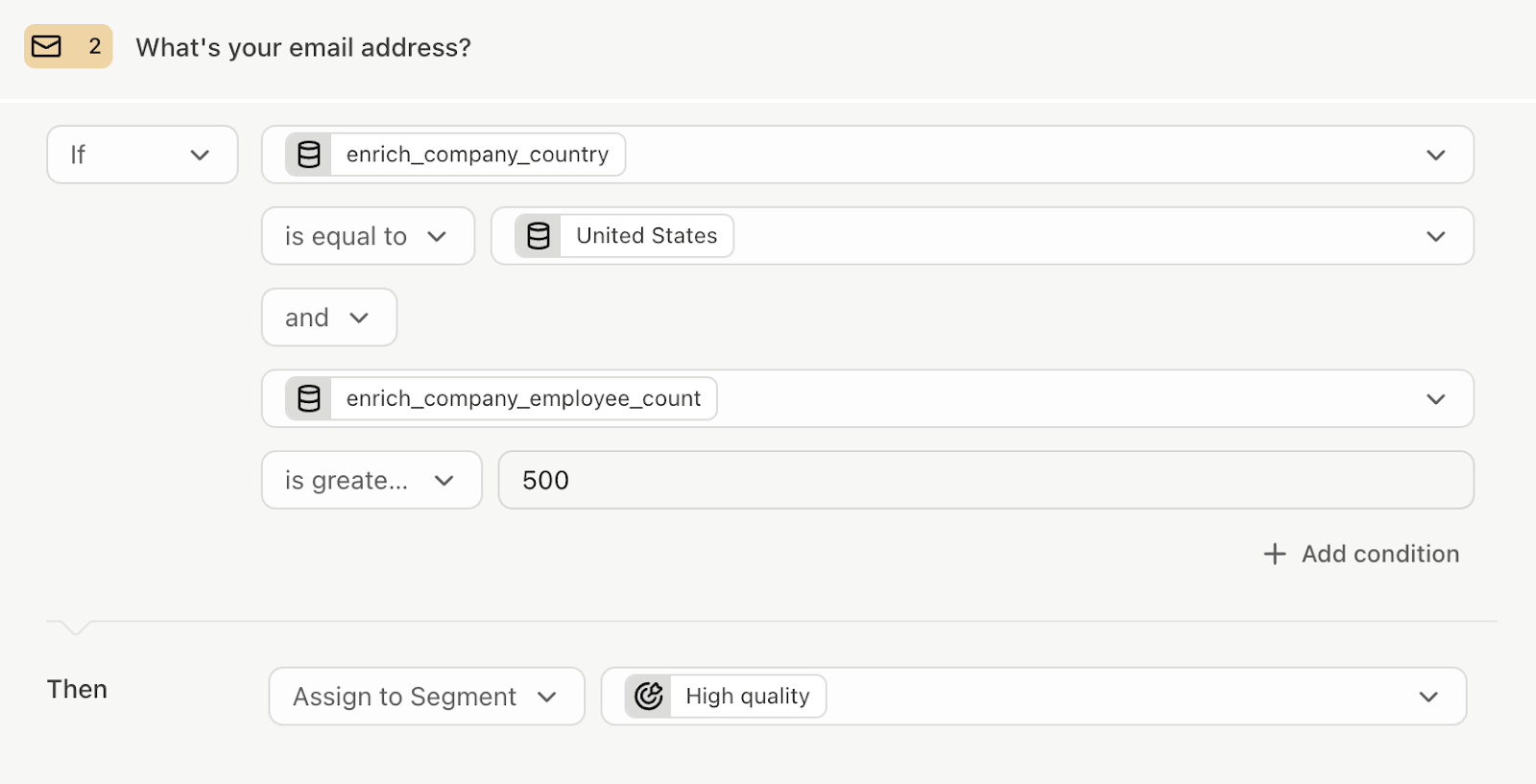Click database icon beside United States

[x=539, y=236]
